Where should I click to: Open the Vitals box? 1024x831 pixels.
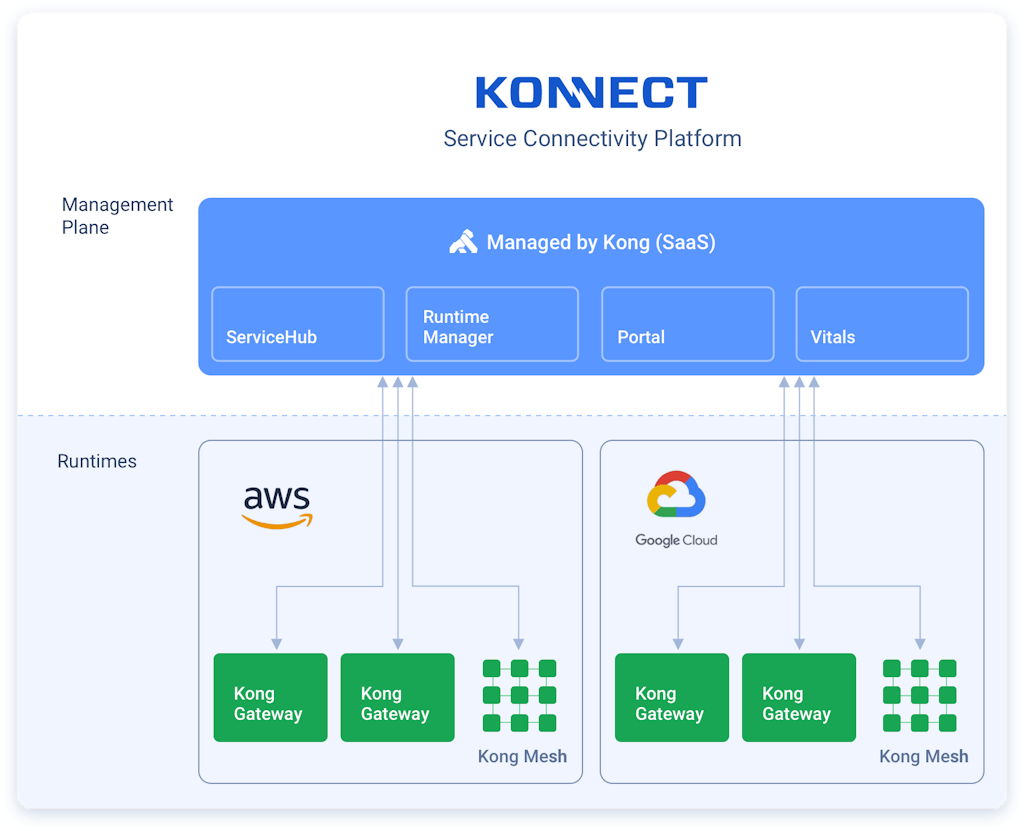pyautogui.click(x=881, y=324)
